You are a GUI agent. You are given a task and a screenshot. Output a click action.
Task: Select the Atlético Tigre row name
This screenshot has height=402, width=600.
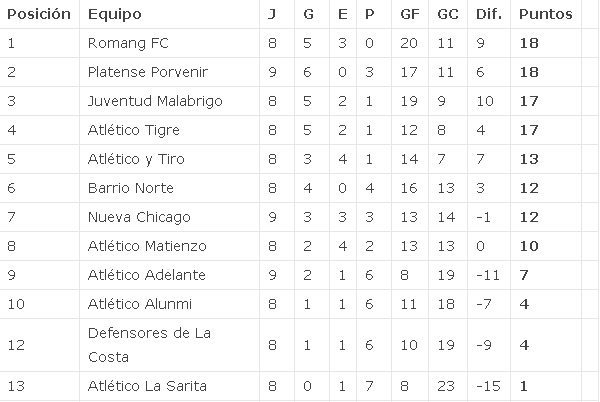point(134,130)
